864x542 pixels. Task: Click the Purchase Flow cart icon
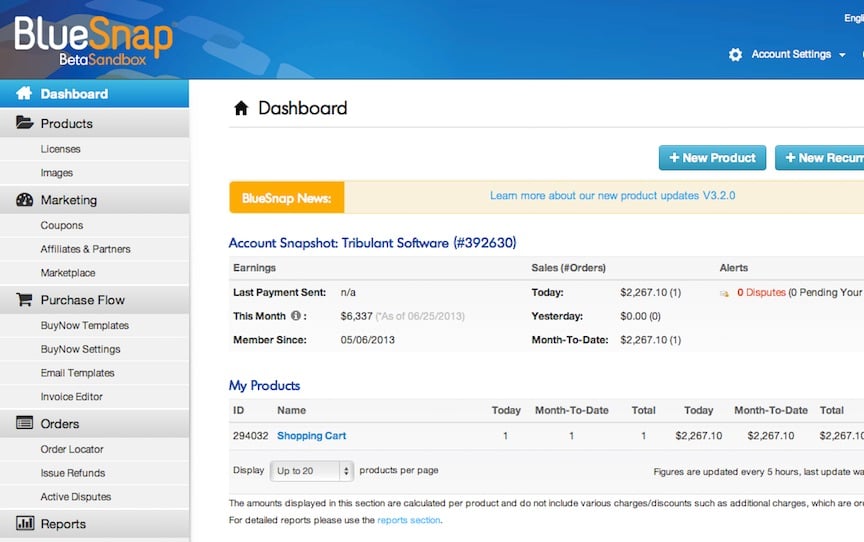tap(24, 300)
